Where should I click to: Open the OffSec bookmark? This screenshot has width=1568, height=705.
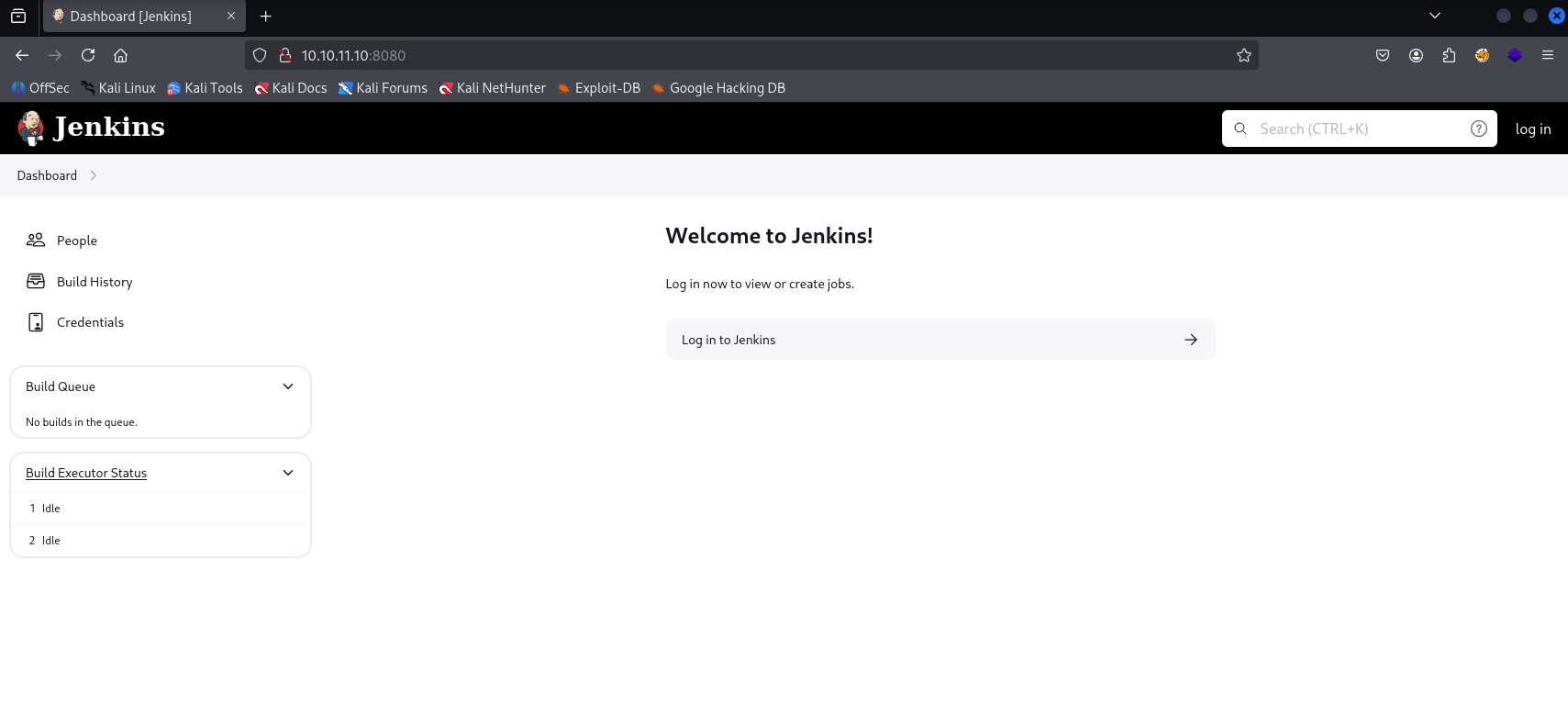(40, 88)
